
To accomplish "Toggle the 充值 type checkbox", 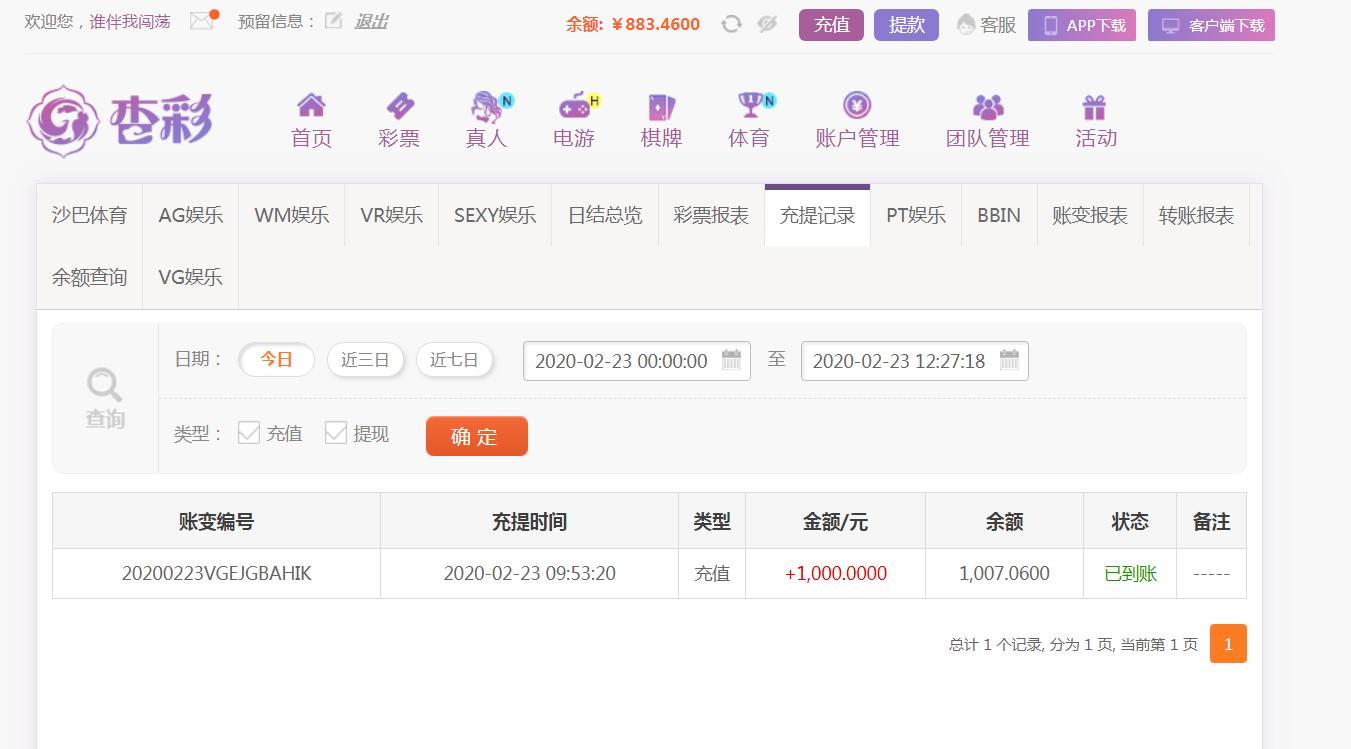I will [249, 433].
